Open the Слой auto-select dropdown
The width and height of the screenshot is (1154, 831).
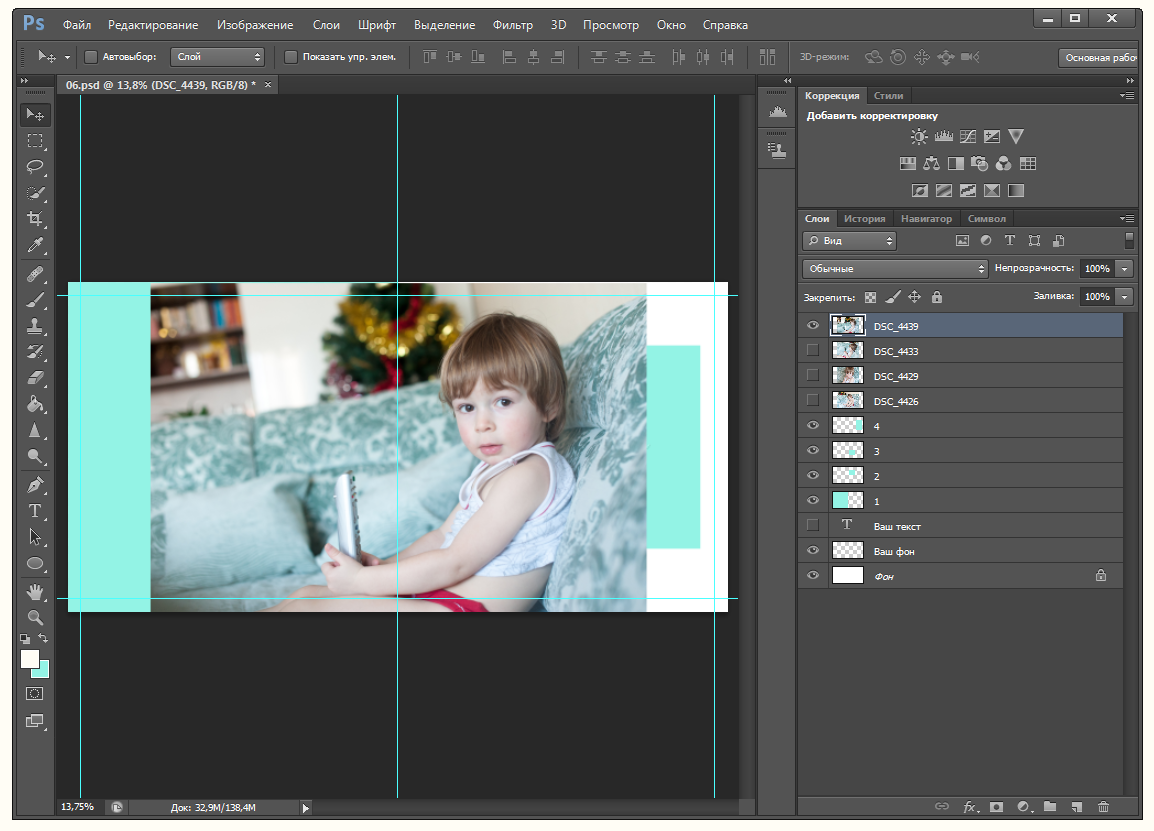coord(216,57)
